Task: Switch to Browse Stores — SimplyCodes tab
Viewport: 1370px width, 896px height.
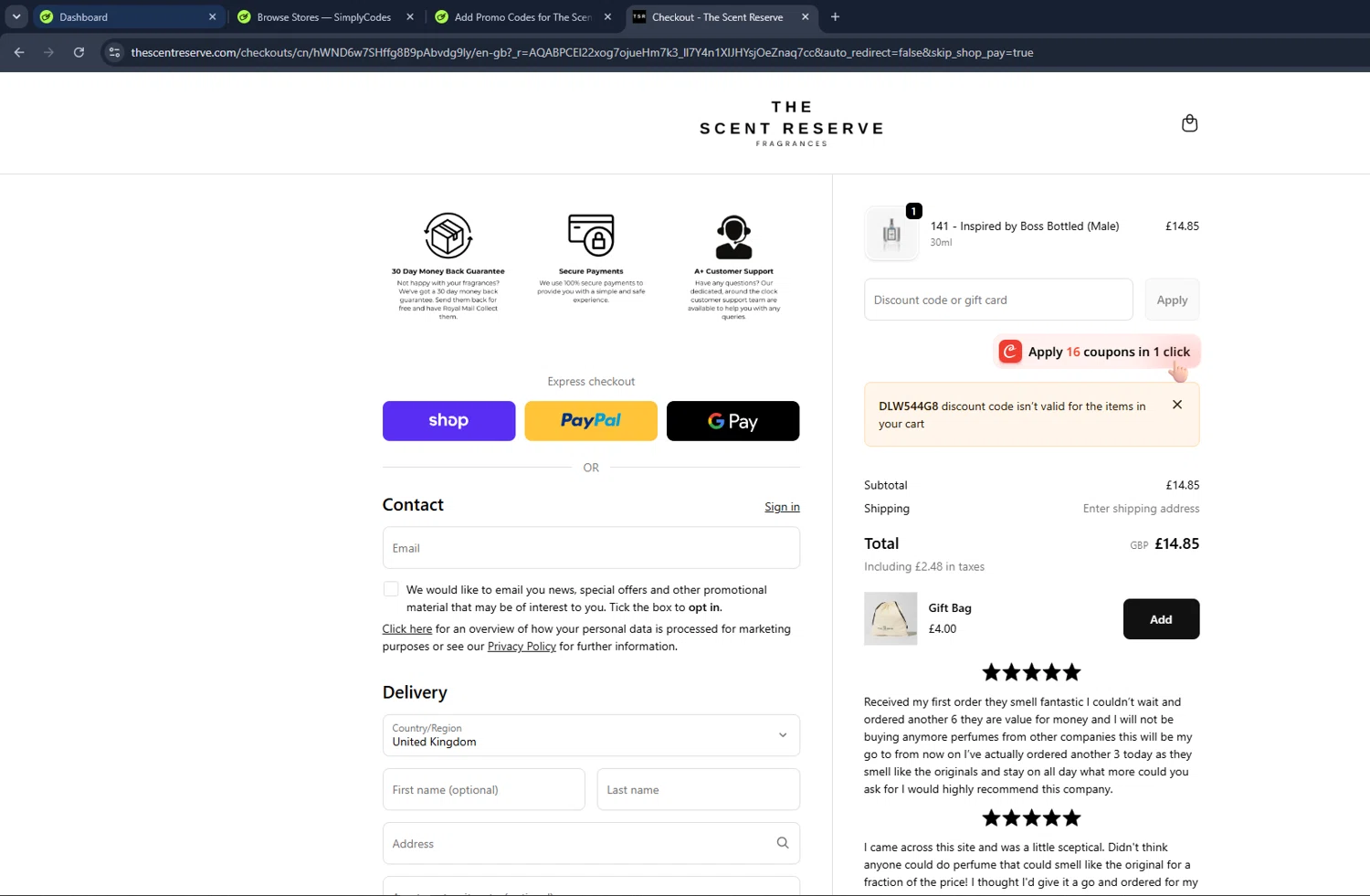Action: pos(324,16)
